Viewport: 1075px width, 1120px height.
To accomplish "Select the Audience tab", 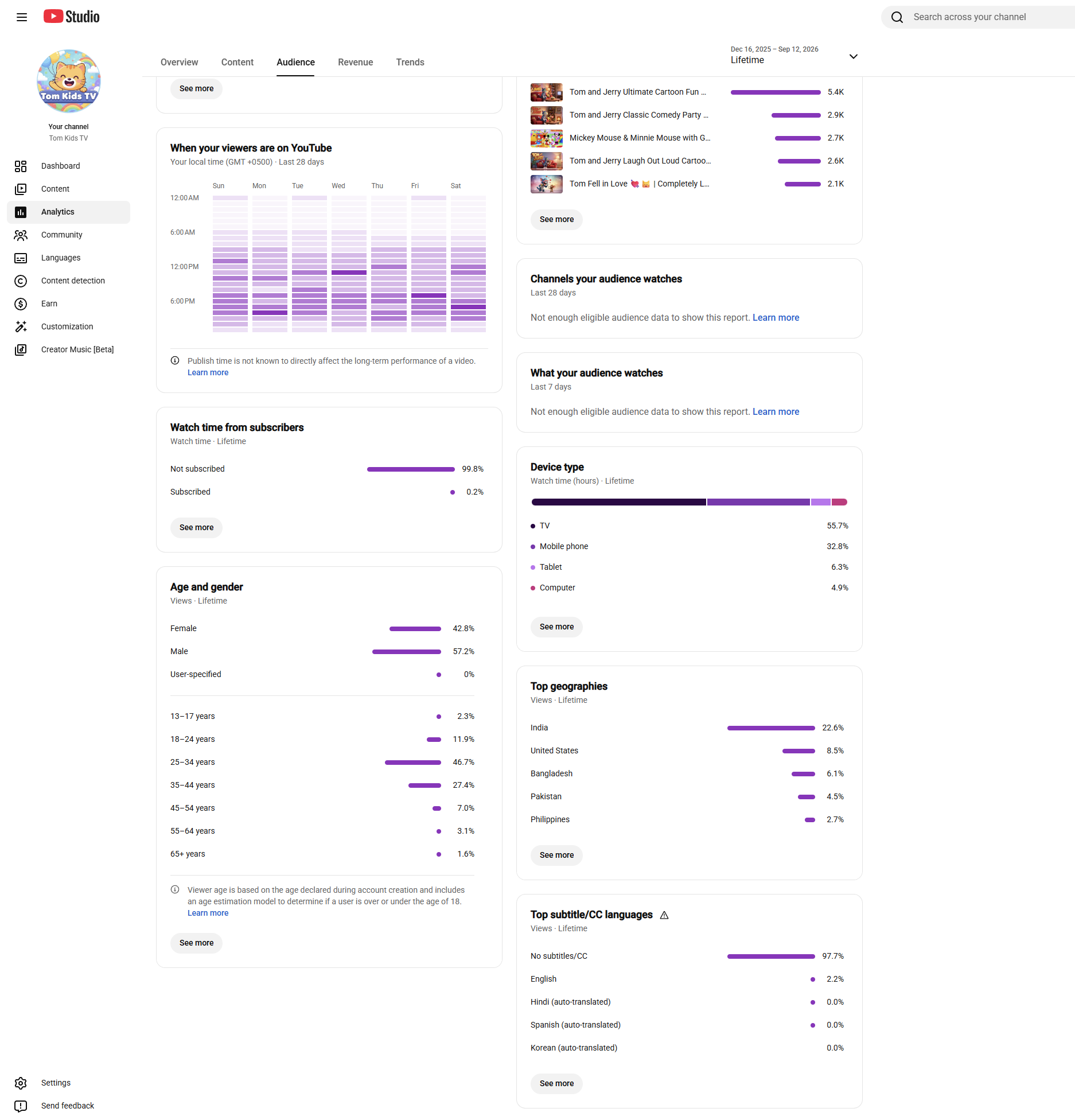I will point(295,62).
